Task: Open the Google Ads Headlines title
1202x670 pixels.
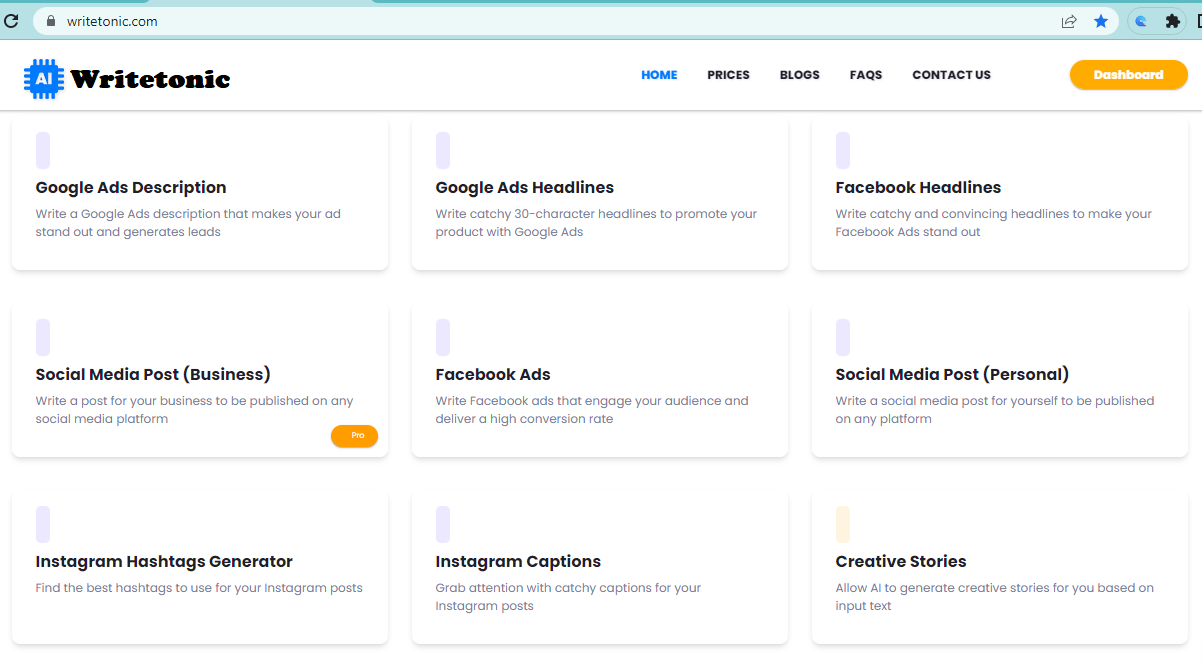Action: click(x=525, y=188)
